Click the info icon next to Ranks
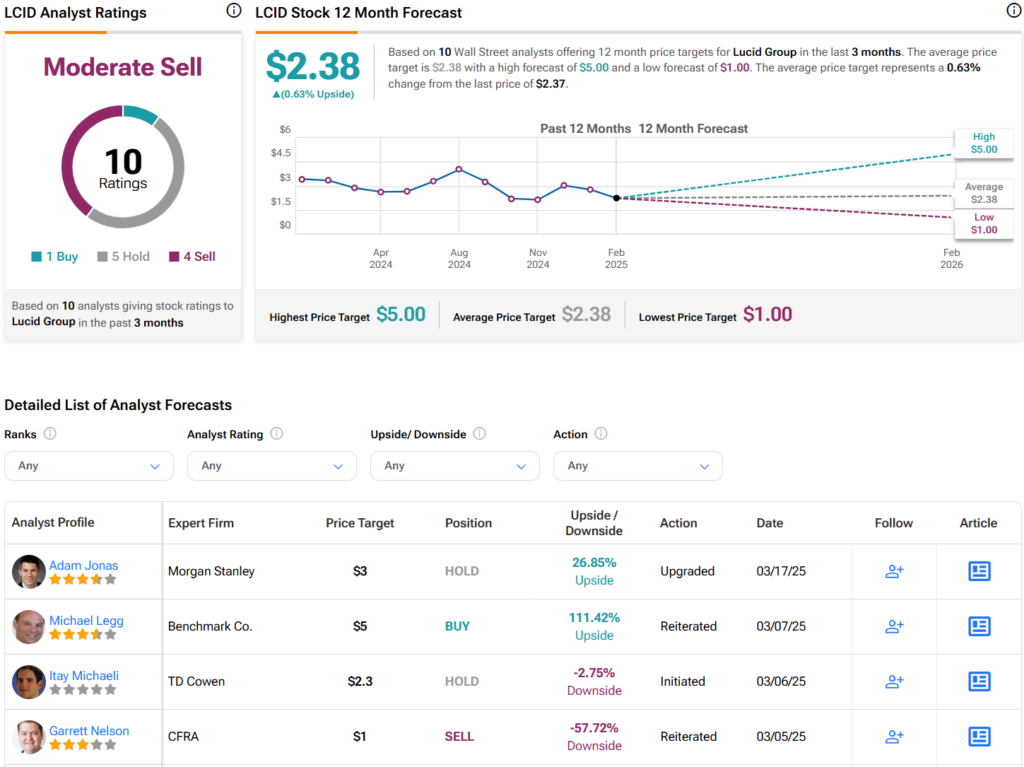Screen dimensions: 1024x767 click(x=50, y=434)
